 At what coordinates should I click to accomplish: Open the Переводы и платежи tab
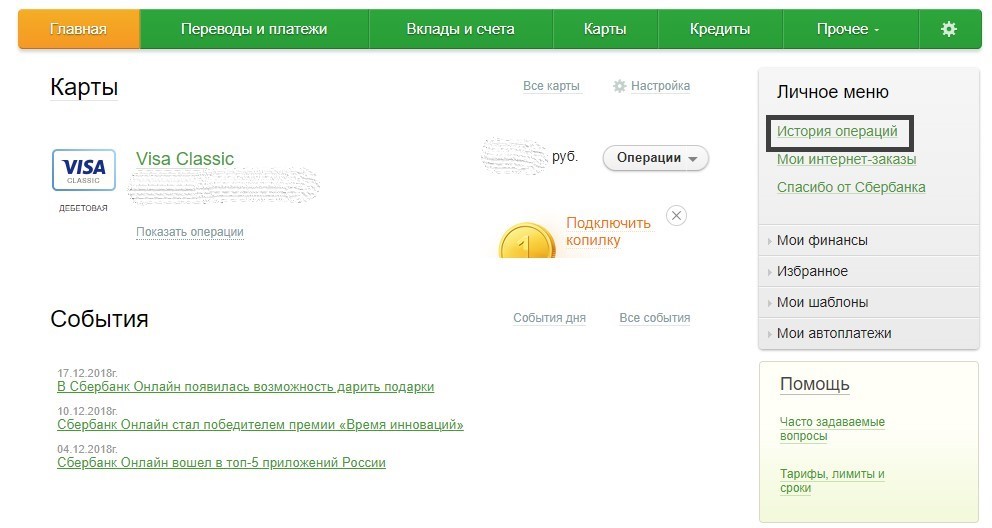point(254,29)
